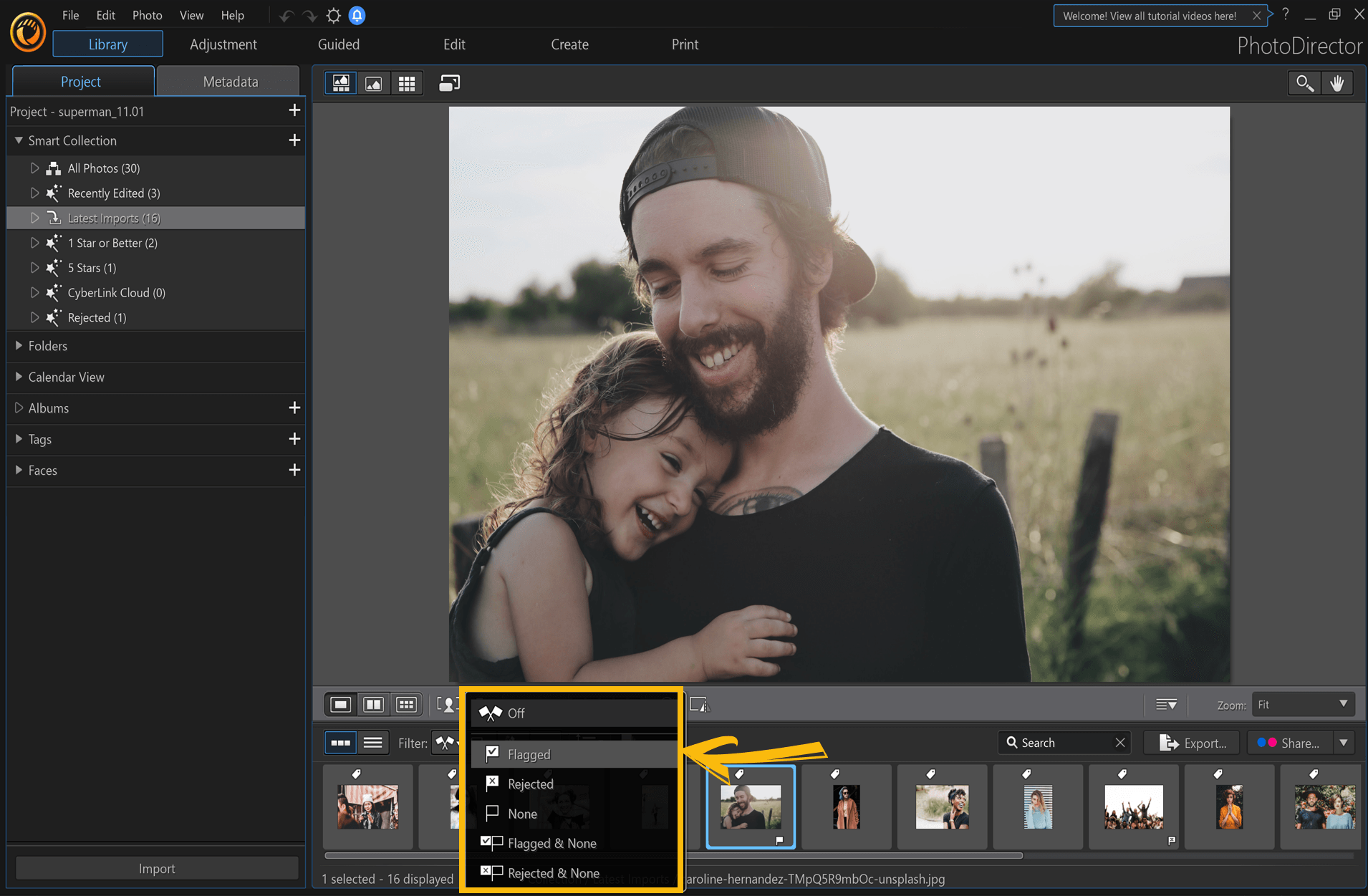Select the pan hand tool icon
The width and height of the screenshot is (1368, 896).
pyautogui.click(x=1337, y=82)
